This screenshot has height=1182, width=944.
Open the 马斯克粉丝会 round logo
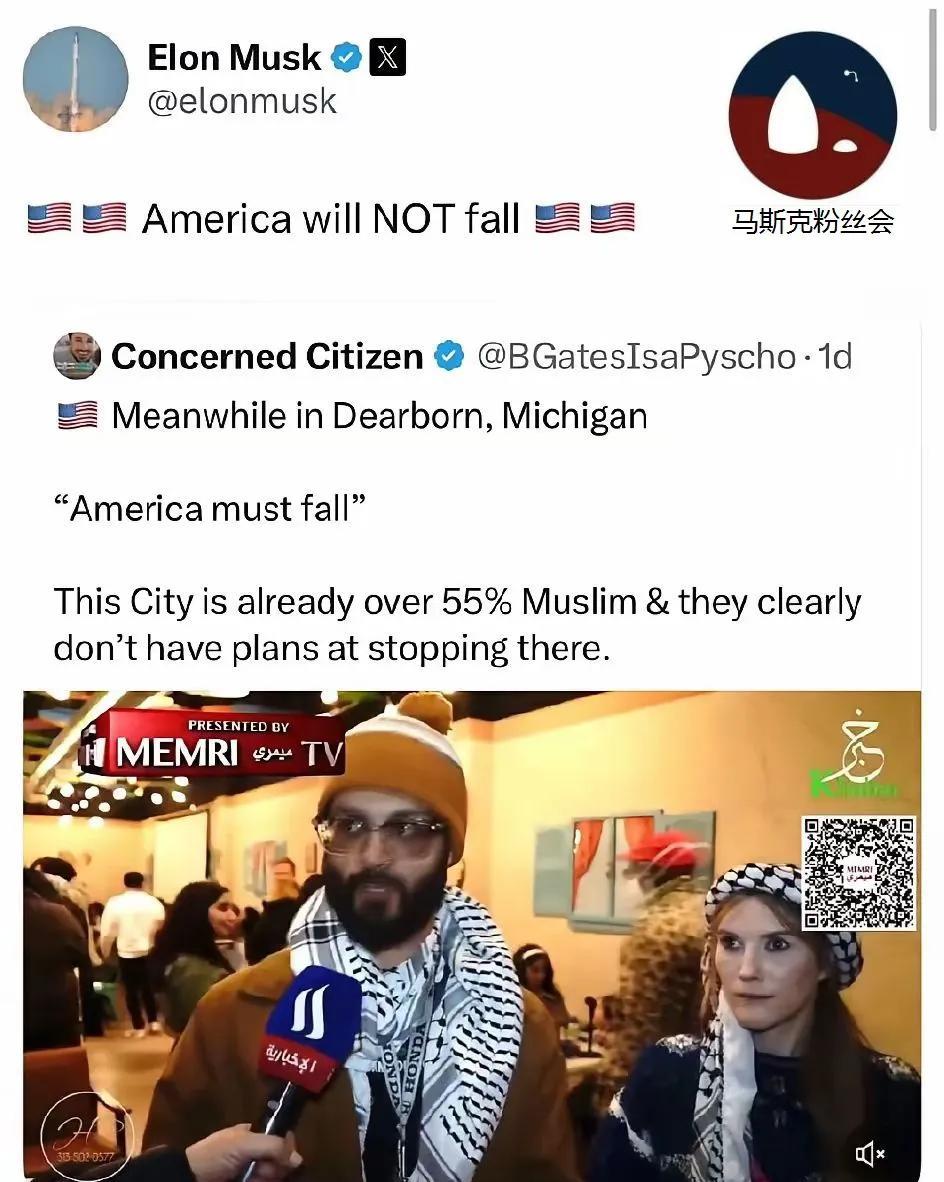click(813, 115)
